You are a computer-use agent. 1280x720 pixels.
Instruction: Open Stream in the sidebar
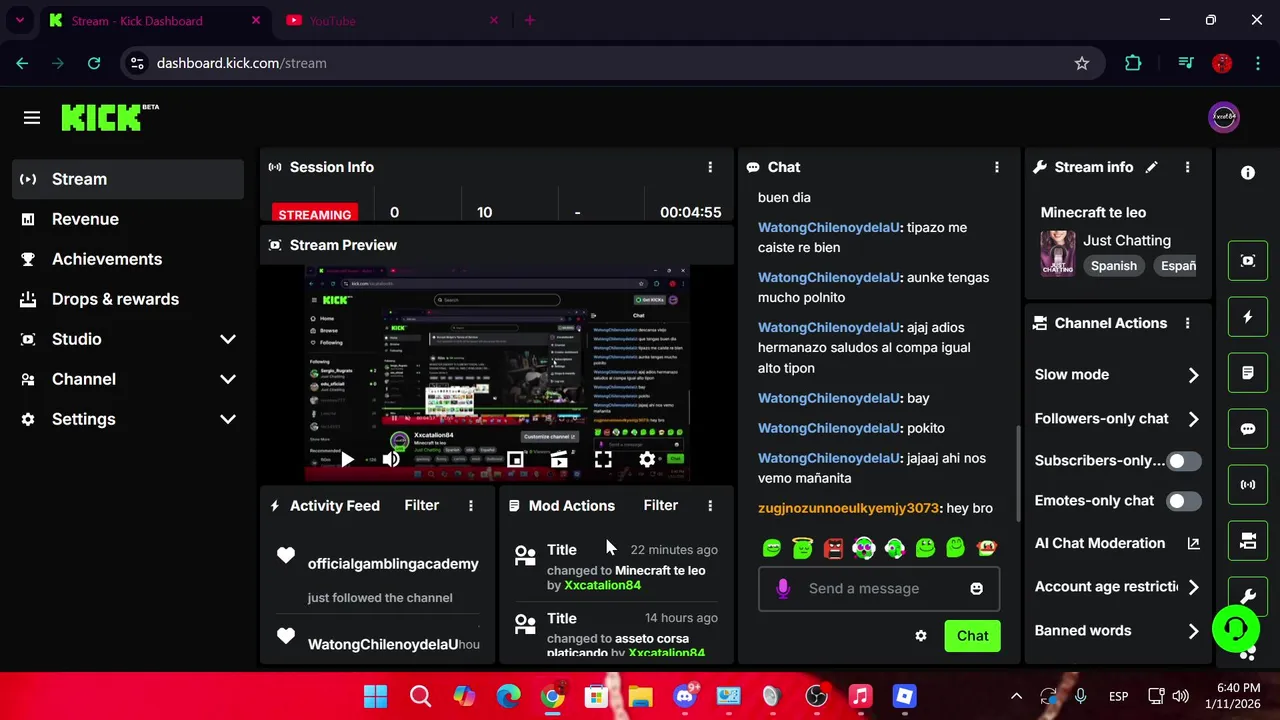pos(129,179)
